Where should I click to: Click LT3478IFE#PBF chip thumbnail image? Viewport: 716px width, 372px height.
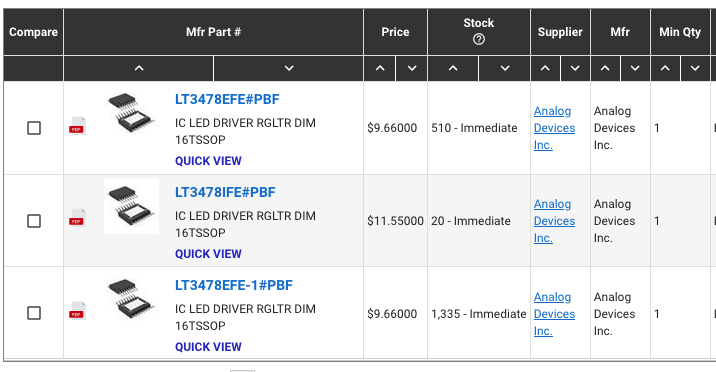[132, 206]
